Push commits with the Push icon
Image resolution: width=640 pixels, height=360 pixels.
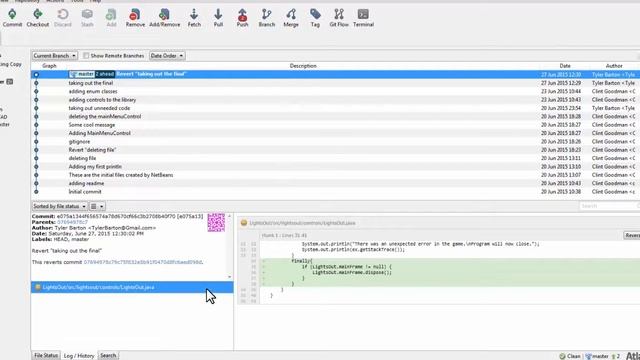[242, 18]
